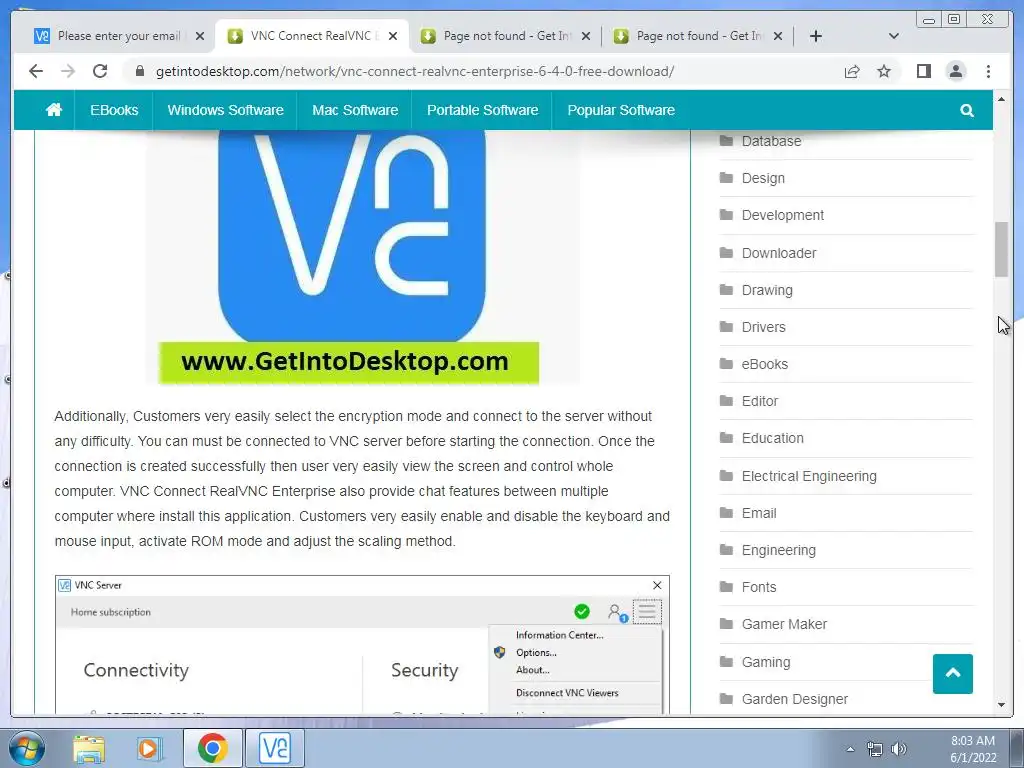Open the Engineering category link
The height and width of the screenshot is (768, 1024).
pos(778,551)
